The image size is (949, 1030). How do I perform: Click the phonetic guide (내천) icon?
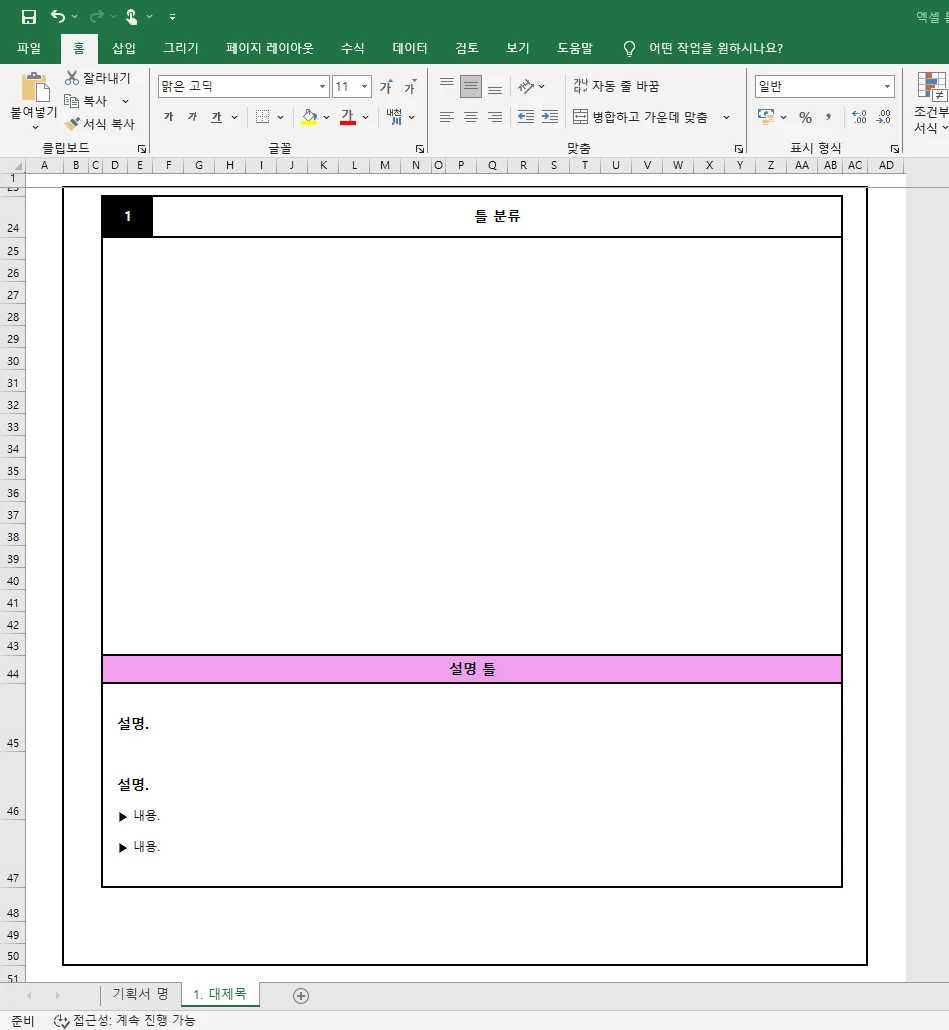click(x=394, y=117)
